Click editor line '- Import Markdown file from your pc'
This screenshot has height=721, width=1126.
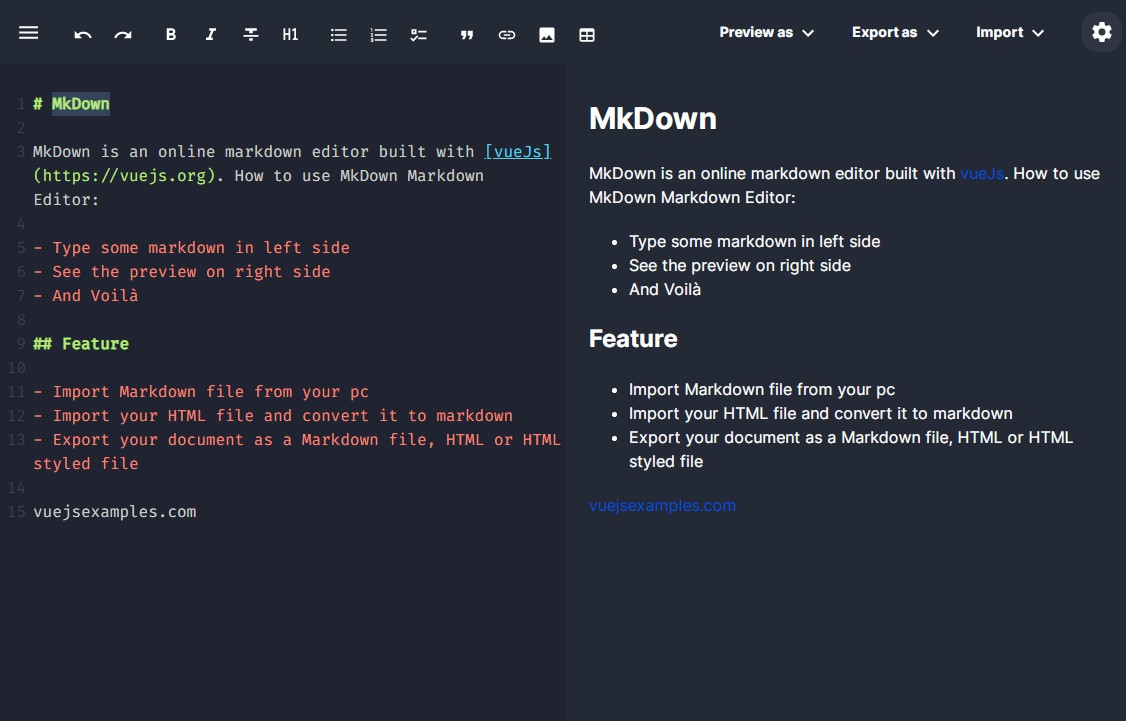201,391
